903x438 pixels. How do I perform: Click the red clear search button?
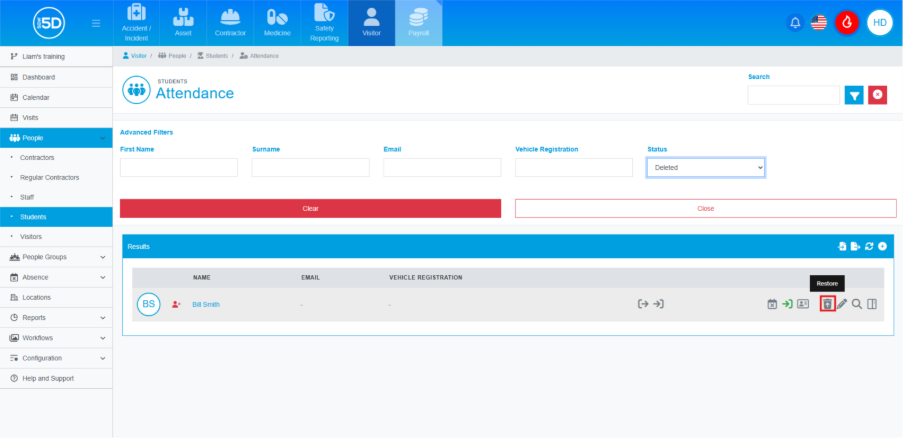click(878, 95)
